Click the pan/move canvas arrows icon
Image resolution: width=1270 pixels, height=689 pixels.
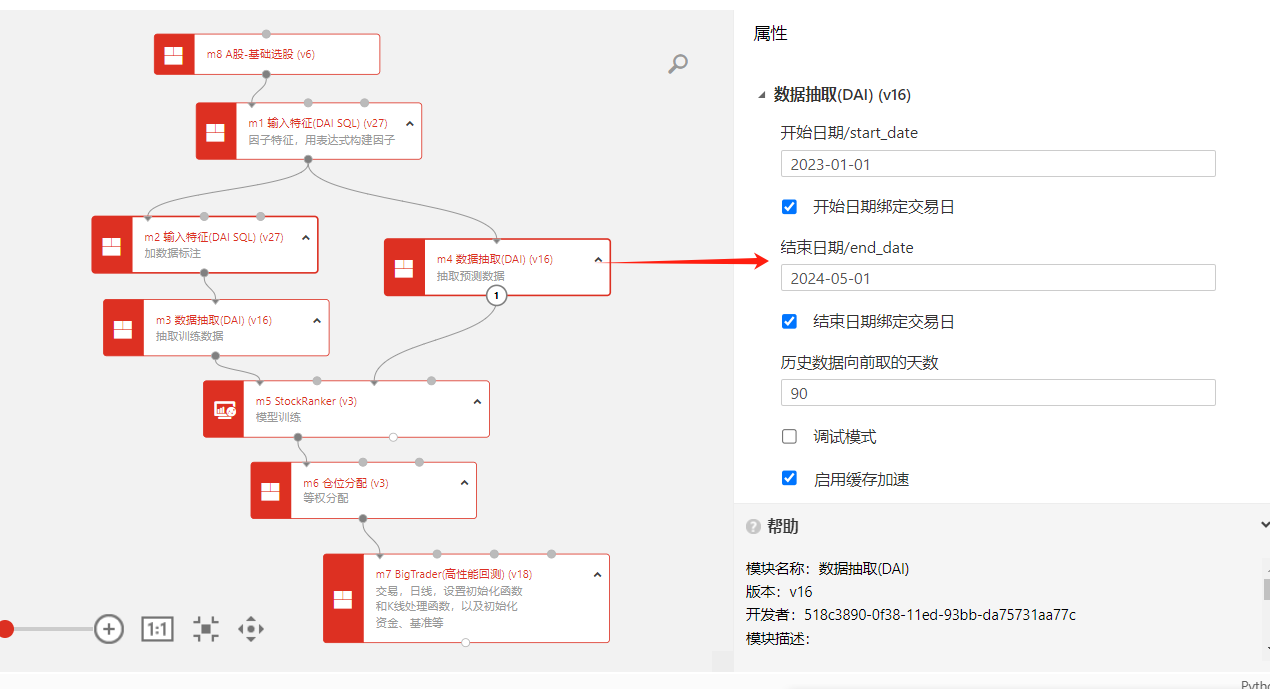[250, 629]
